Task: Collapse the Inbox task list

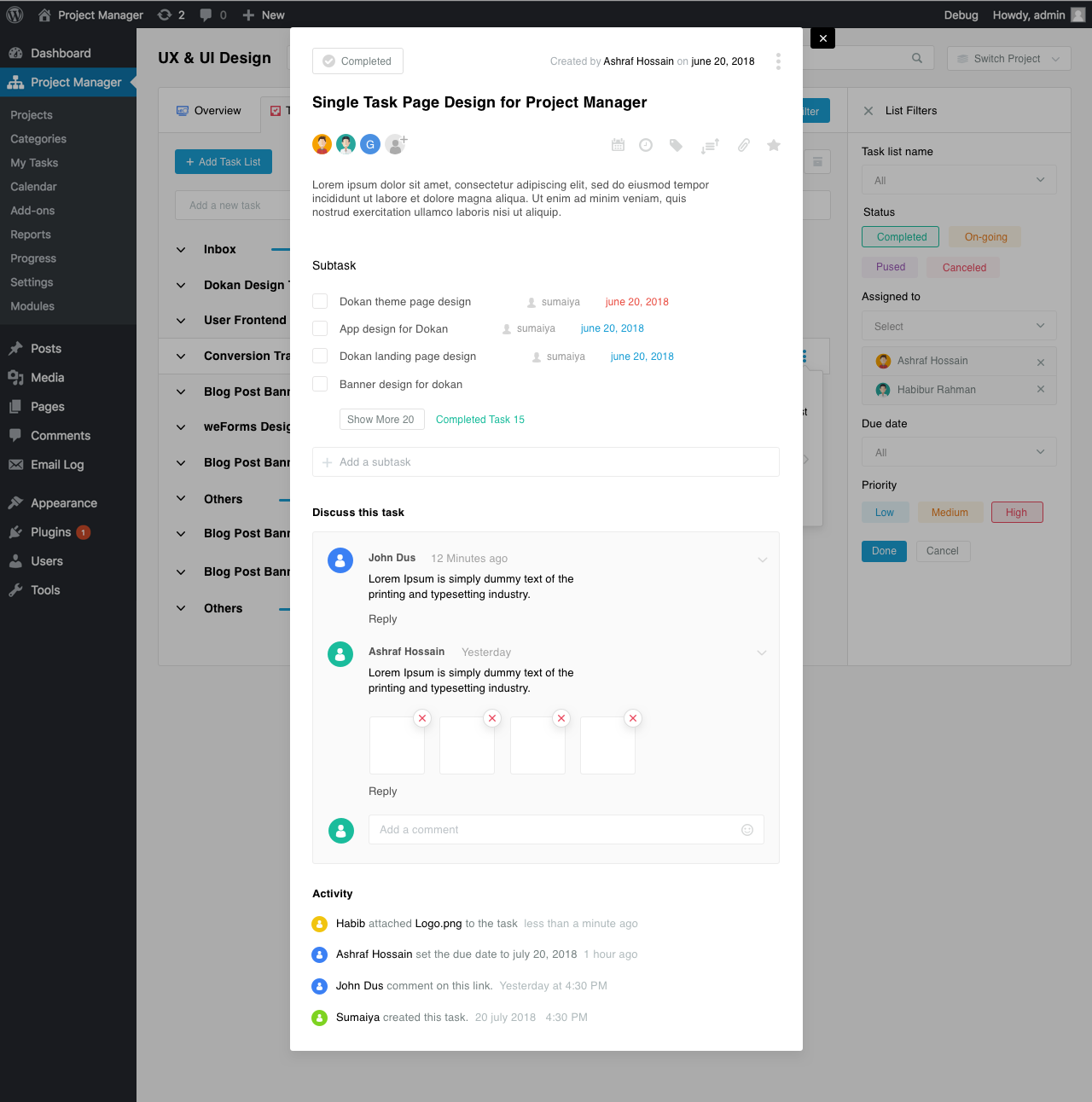Action: (181, 250)
